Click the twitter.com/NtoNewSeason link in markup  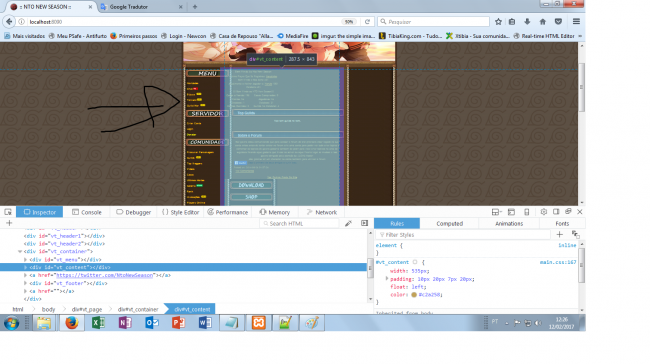coord(104,275)
